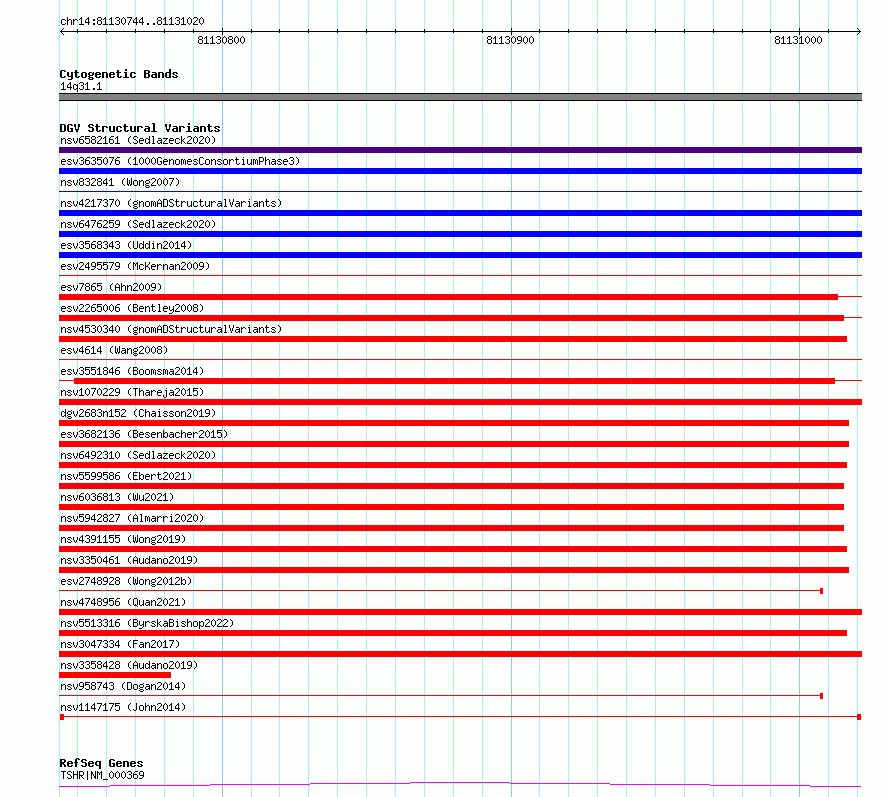Click nsv1147175 (John2014) label
The image size is (890, 797).
tap(123, 707)
